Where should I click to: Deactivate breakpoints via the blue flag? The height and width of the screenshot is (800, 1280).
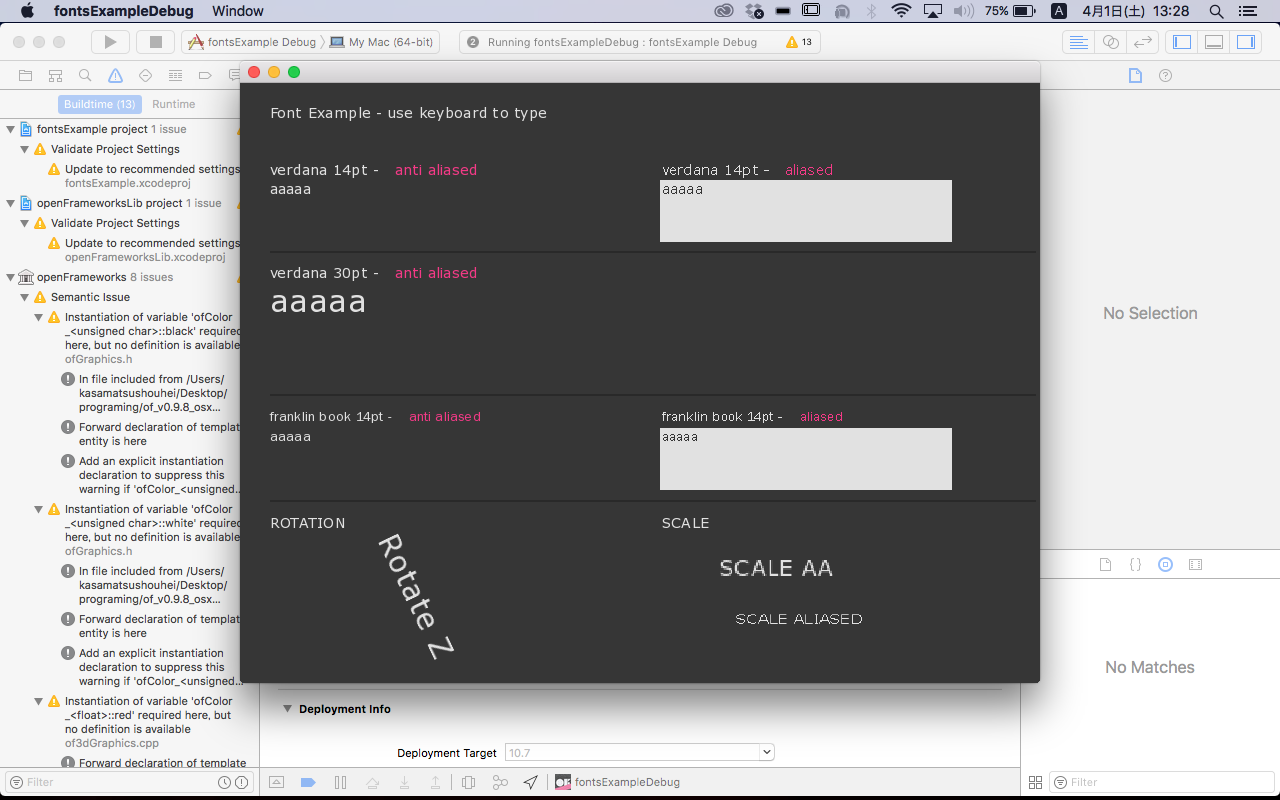pos(308,782)
